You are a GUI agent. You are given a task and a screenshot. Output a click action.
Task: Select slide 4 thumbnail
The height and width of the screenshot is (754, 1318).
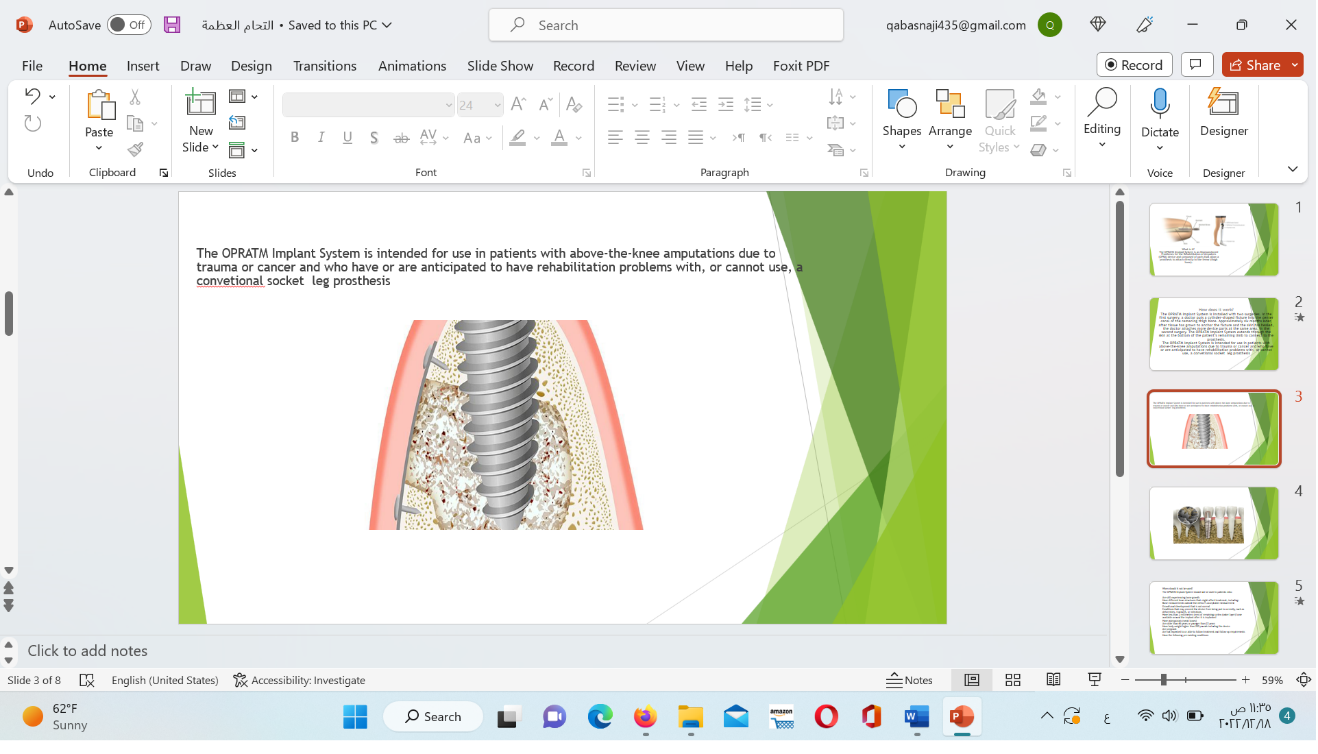1213,523
